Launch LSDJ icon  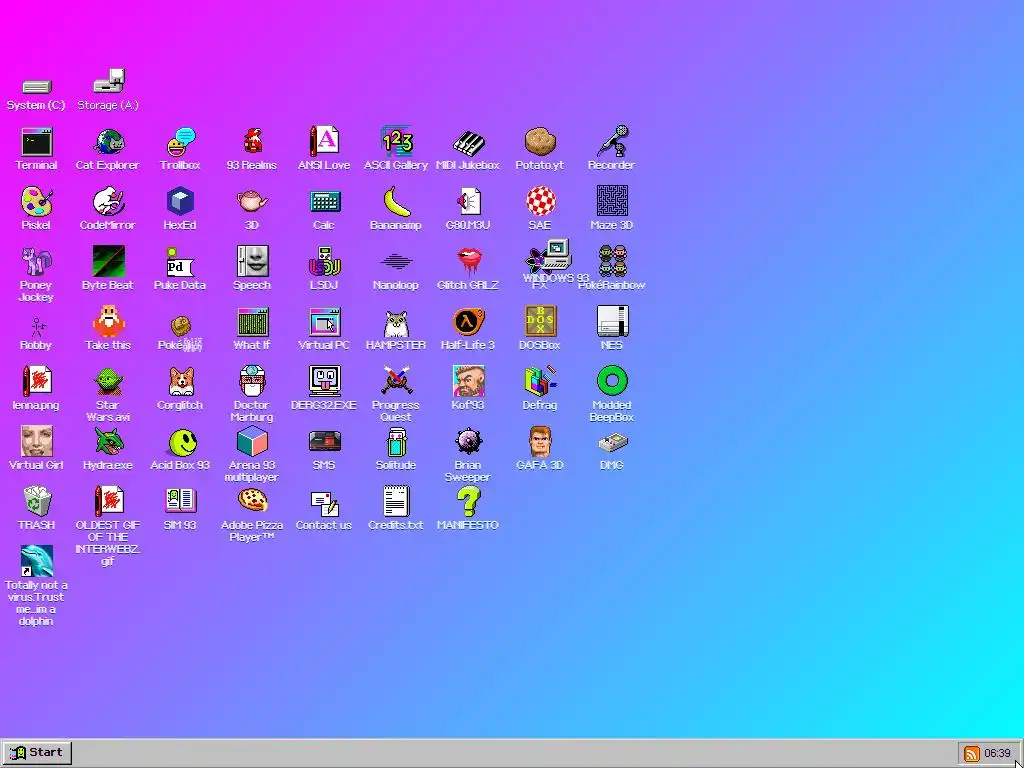point(324,262)
